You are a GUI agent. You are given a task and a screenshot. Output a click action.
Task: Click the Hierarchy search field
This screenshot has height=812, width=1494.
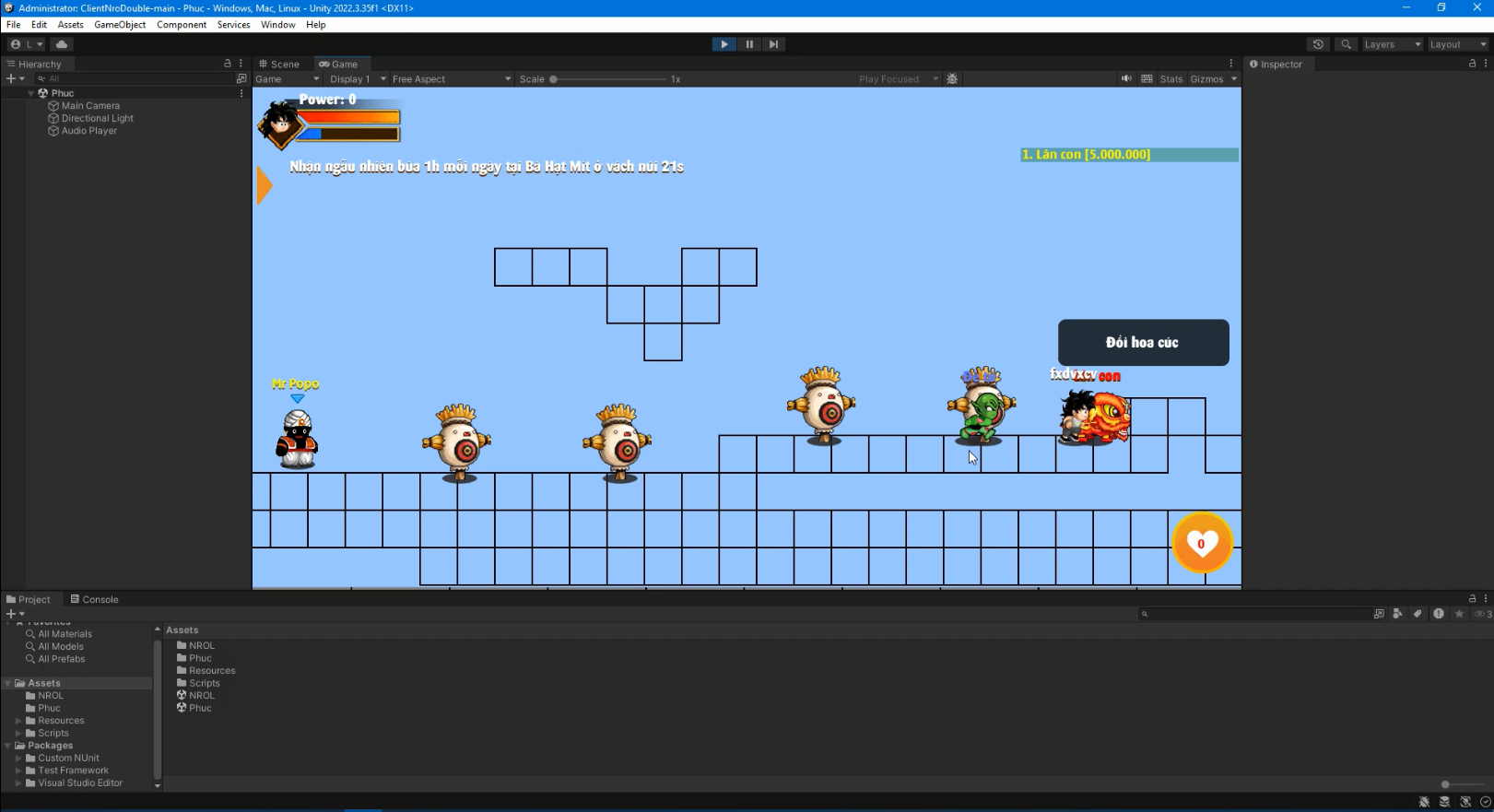134,78
